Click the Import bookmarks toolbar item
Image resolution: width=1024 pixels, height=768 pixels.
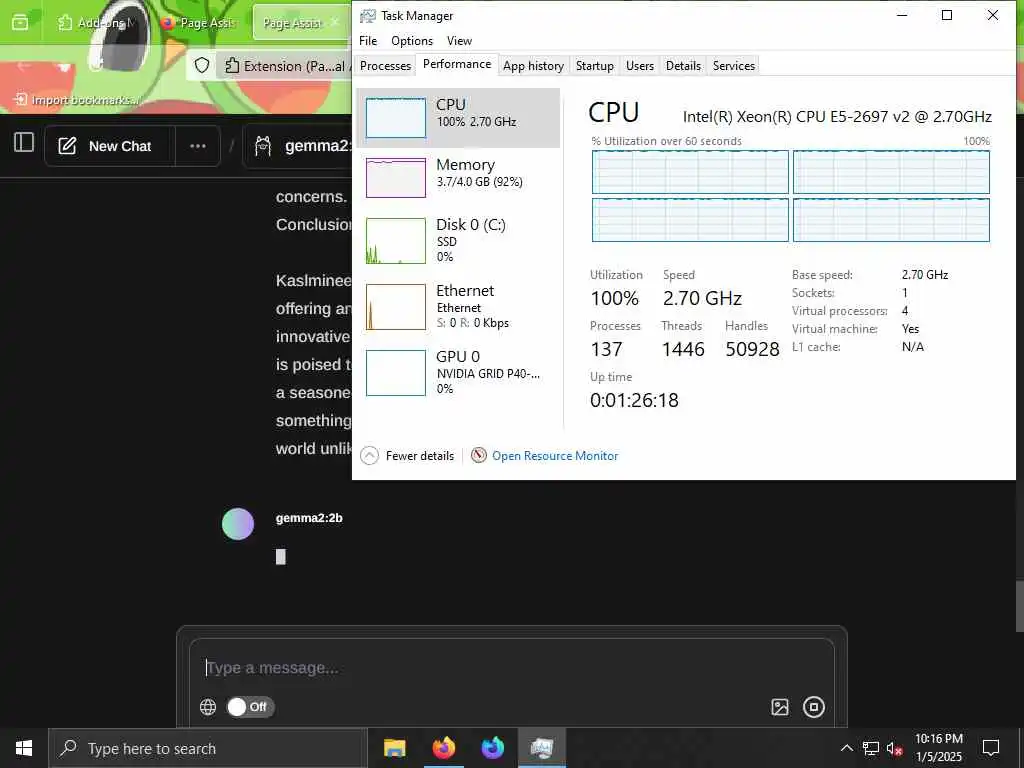click(76, 99)
